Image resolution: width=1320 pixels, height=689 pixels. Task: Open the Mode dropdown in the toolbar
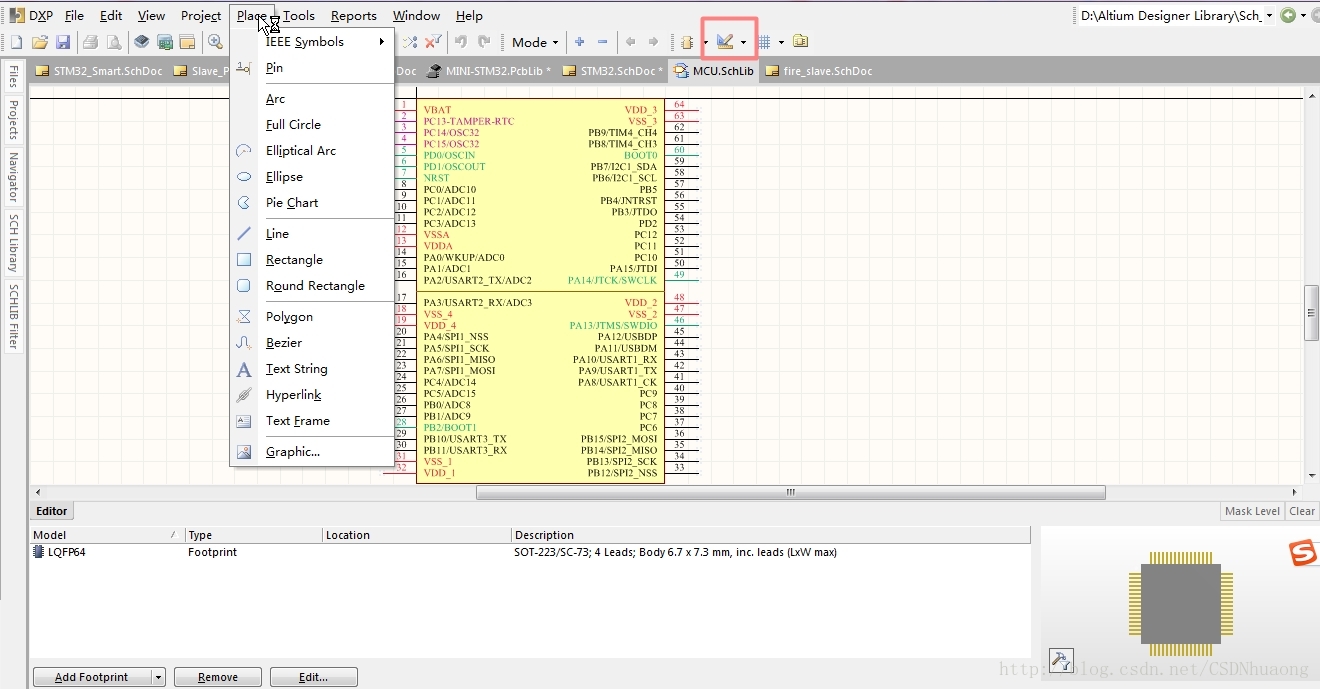[535, 42]
